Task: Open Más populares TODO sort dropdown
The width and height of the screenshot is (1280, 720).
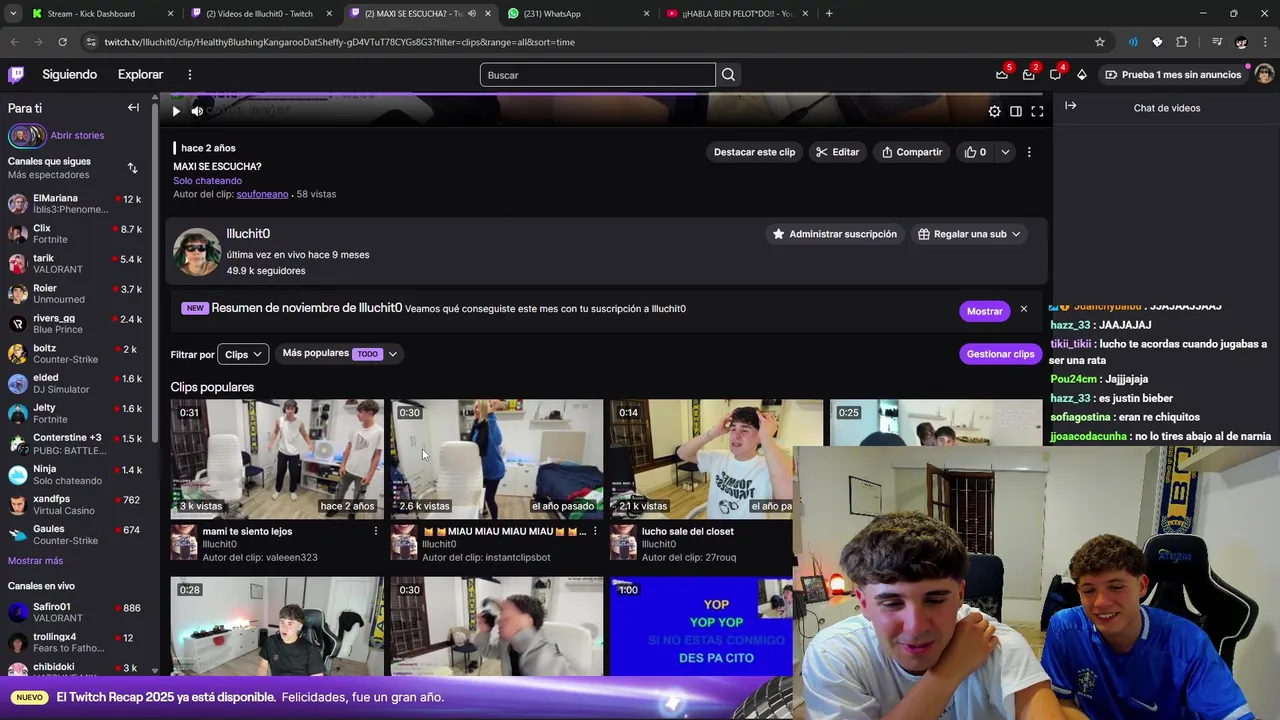Action: [x=340, y=353]
